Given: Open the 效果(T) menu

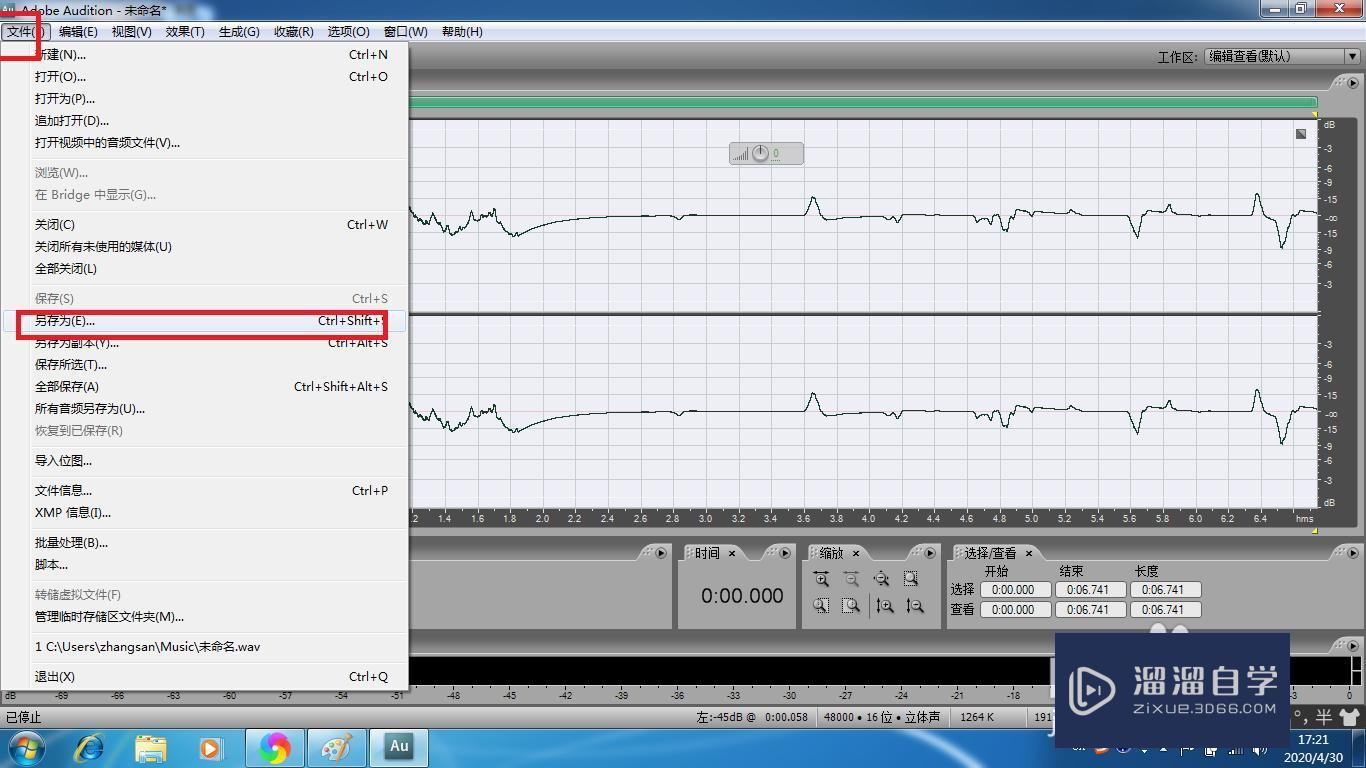Looking at the screenshot, I should tap(185, 32).
